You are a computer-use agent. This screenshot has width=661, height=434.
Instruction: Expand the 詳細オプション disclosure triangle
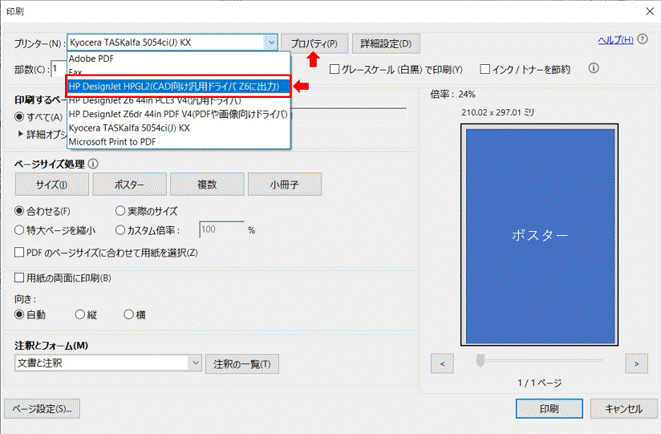click(x=20, y=134)
